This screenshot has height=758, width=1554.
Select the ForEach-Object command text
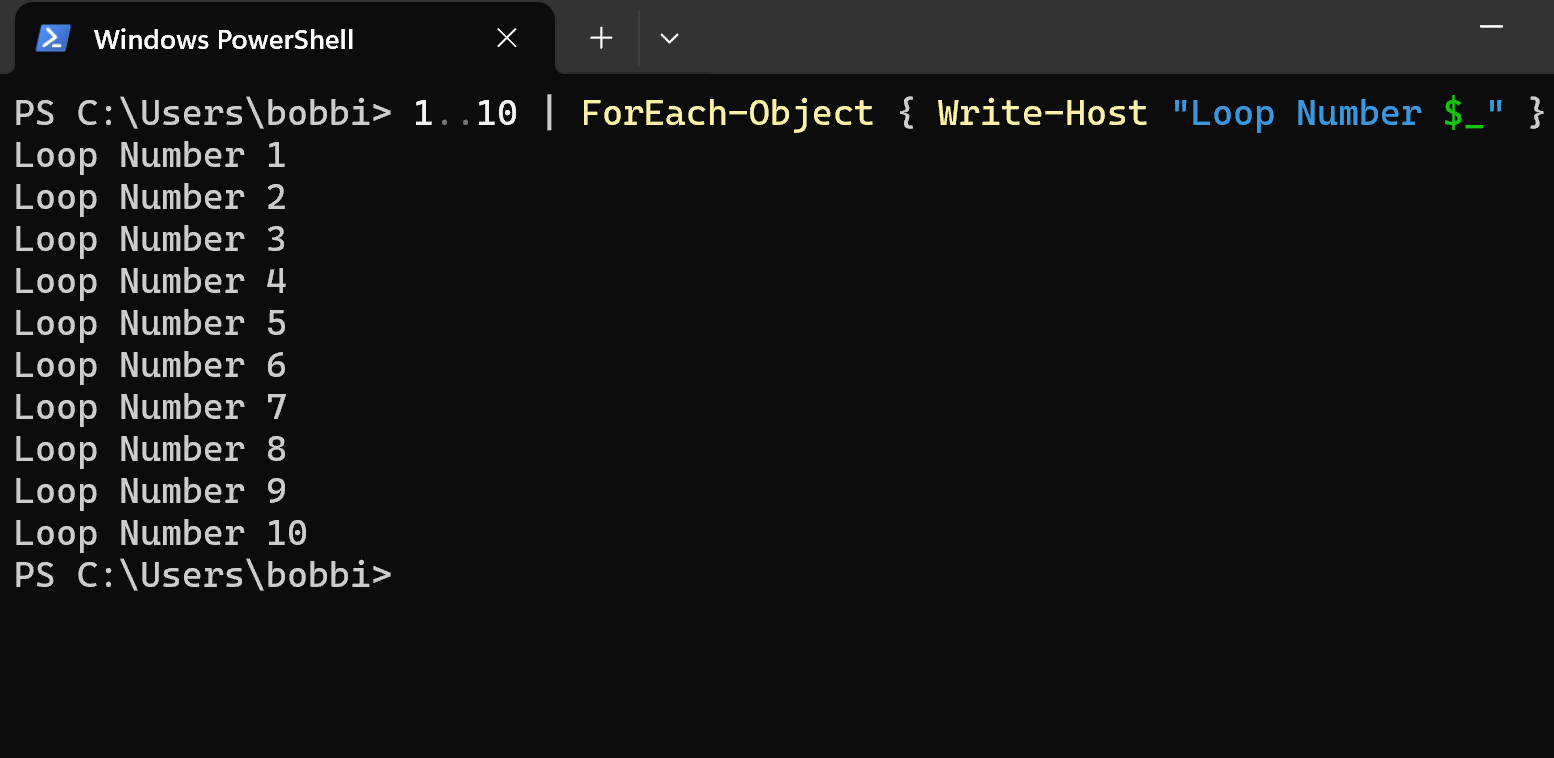pyautogui.click(x=726, y=112)
